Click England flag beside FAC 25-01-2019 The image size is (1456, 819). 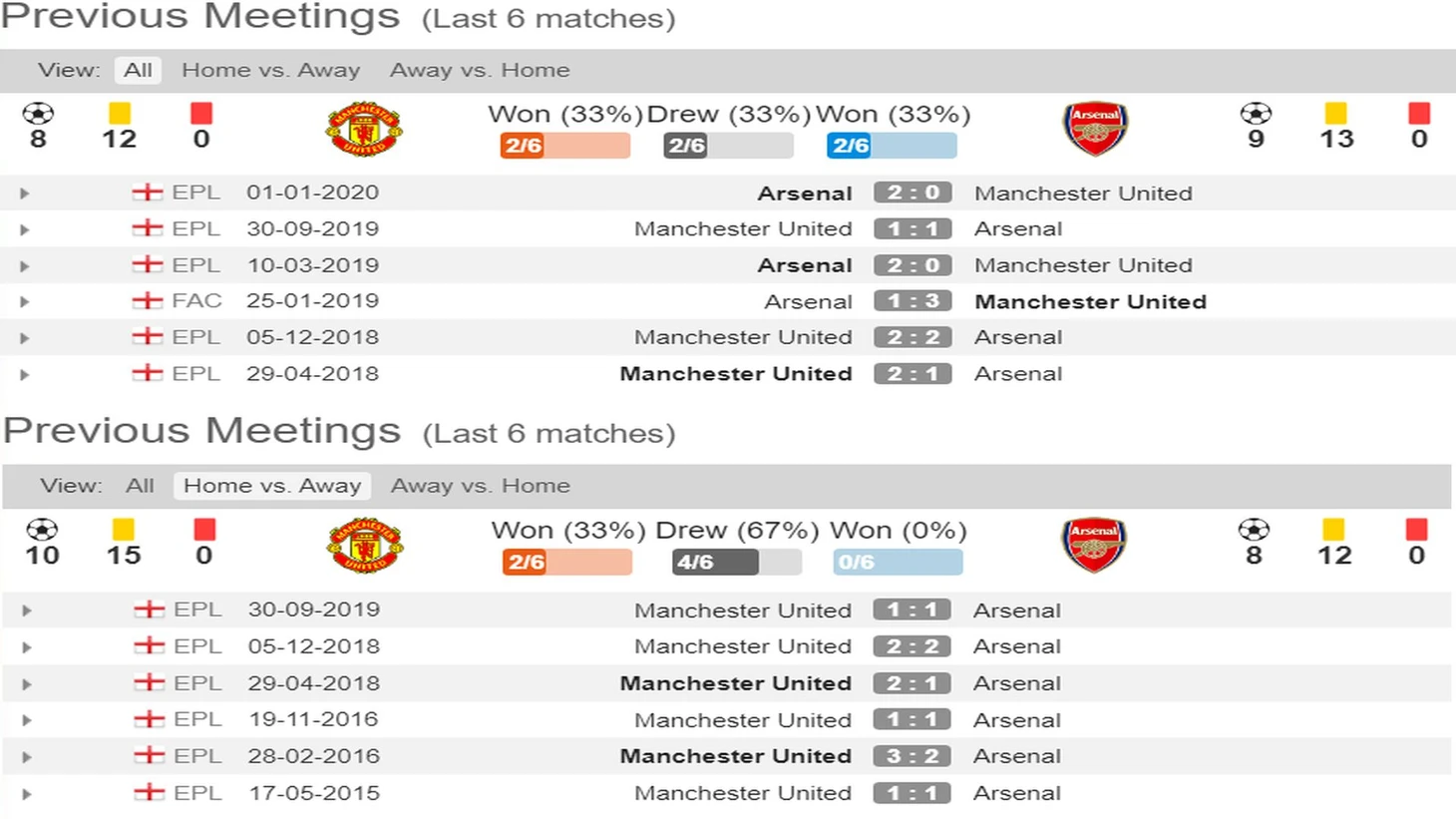pyautogui.click(x=148, y=300)
